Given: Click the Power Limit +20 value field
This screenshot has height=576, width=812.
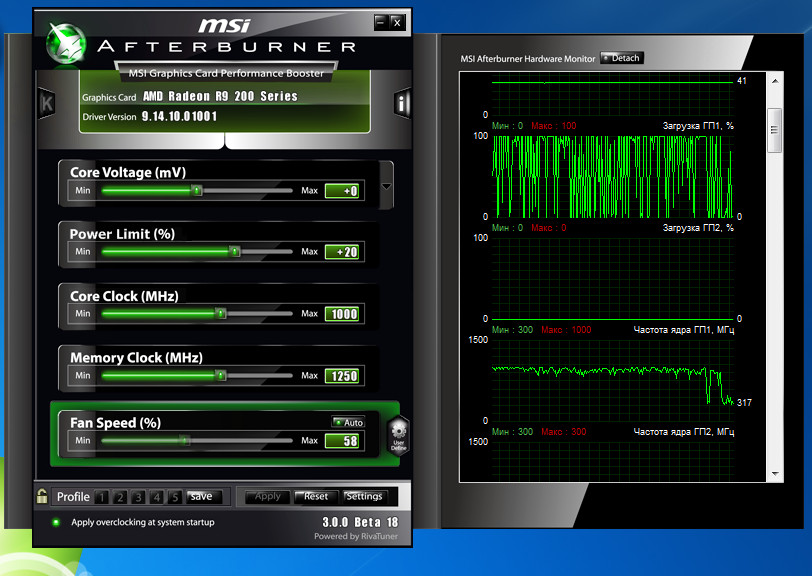Looking at the screenshot, I should click(x=342, y=252).
